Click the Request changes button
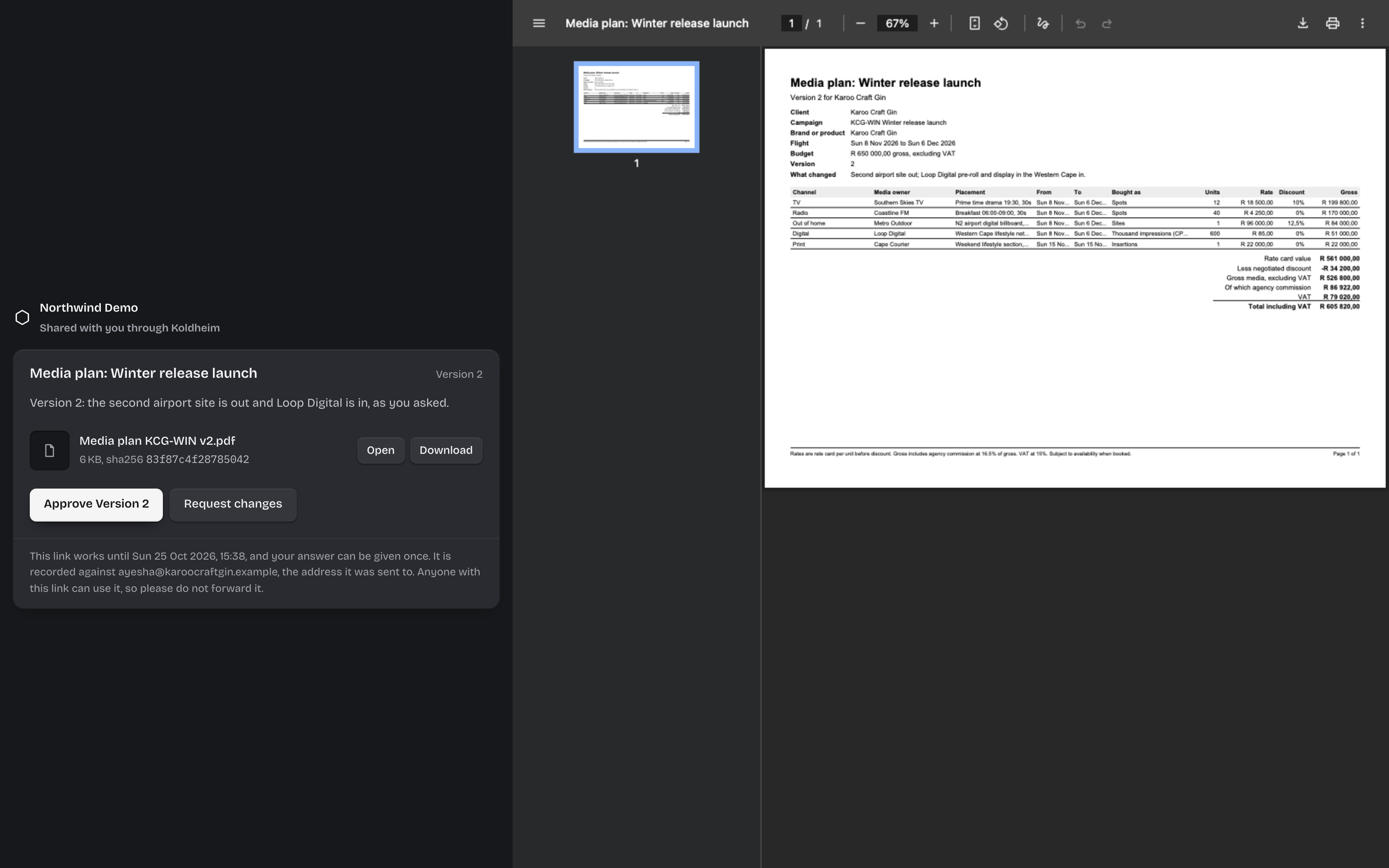1389x868 pixels. [x=233, y=505]
